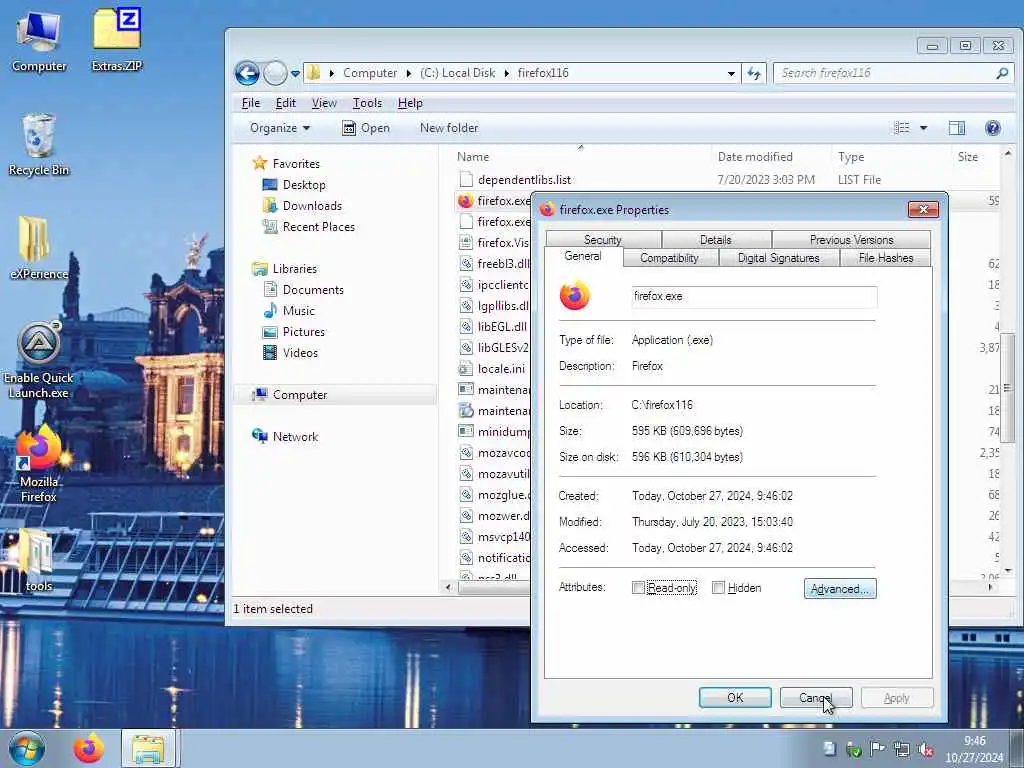This screenshot has width=1024, height=768.
Task: Click the Search firefox116 box
Action: pos(885,73)
